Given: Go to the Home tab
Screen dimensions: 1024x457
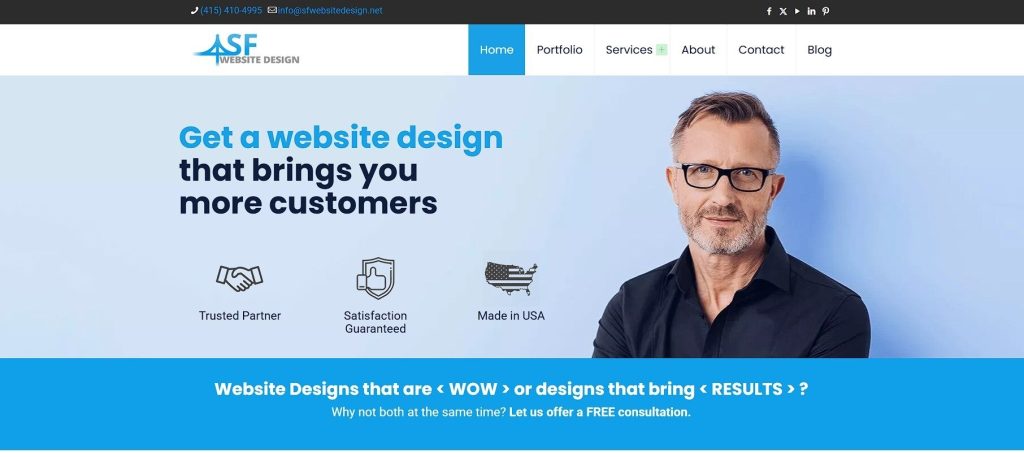Looking at the screenshot, I should click(496, 50).
